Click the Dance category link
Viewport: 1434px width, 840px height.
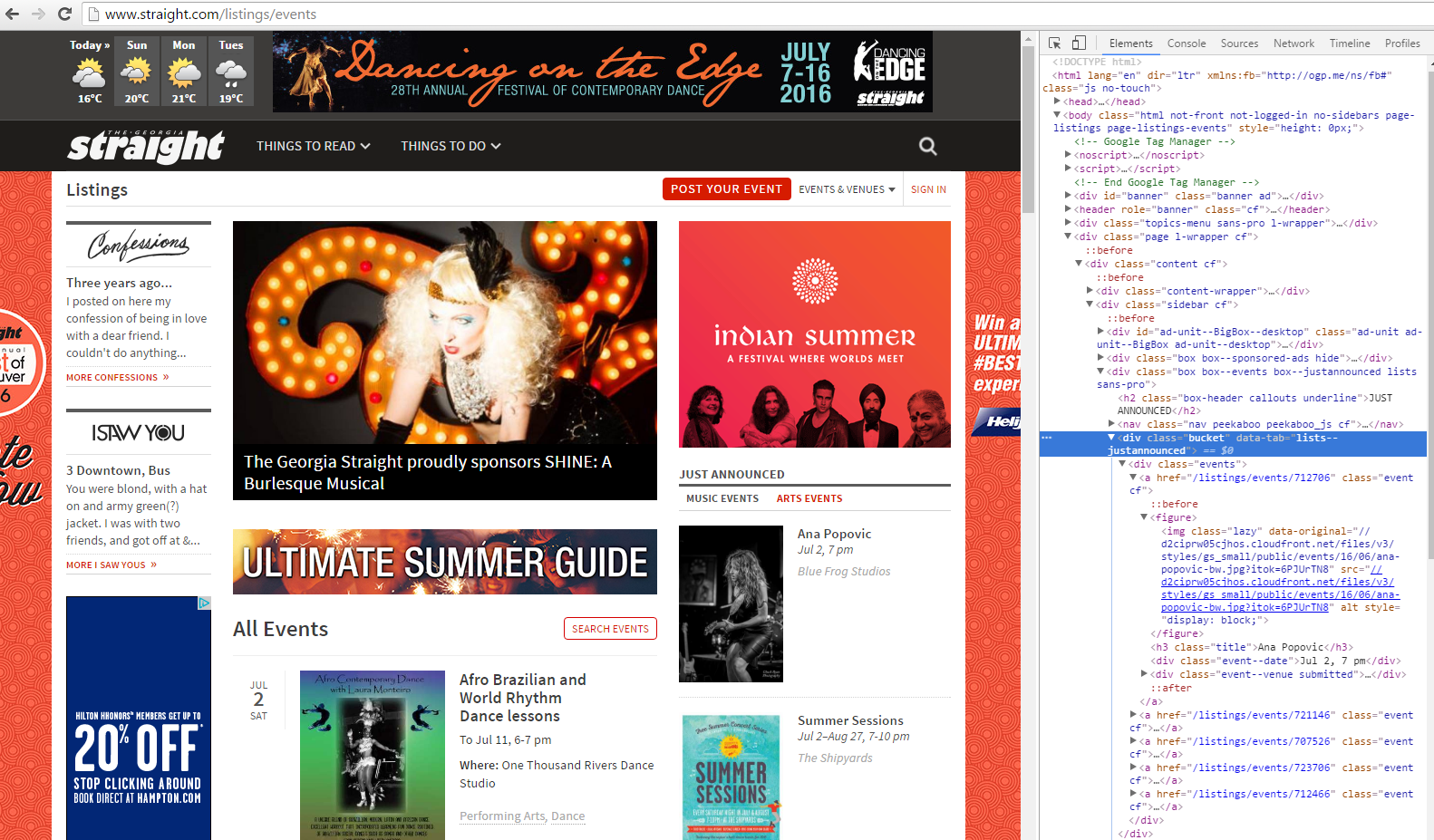(x=567, y=816)
